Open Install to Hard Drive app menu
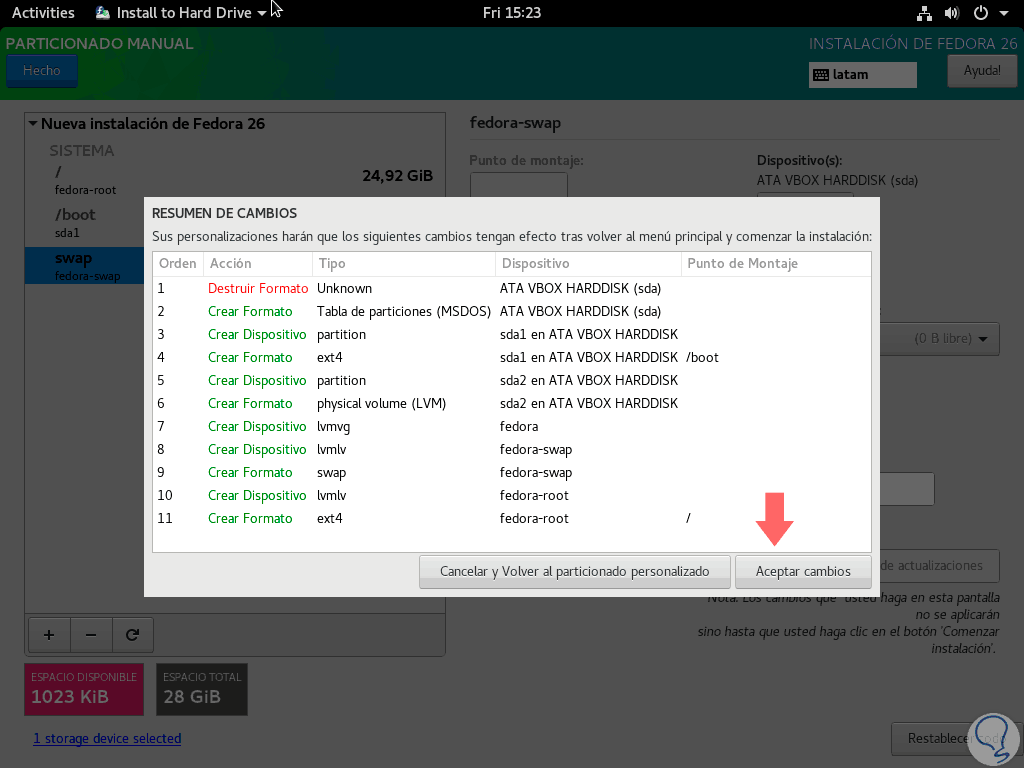 (x=181, y=12)
